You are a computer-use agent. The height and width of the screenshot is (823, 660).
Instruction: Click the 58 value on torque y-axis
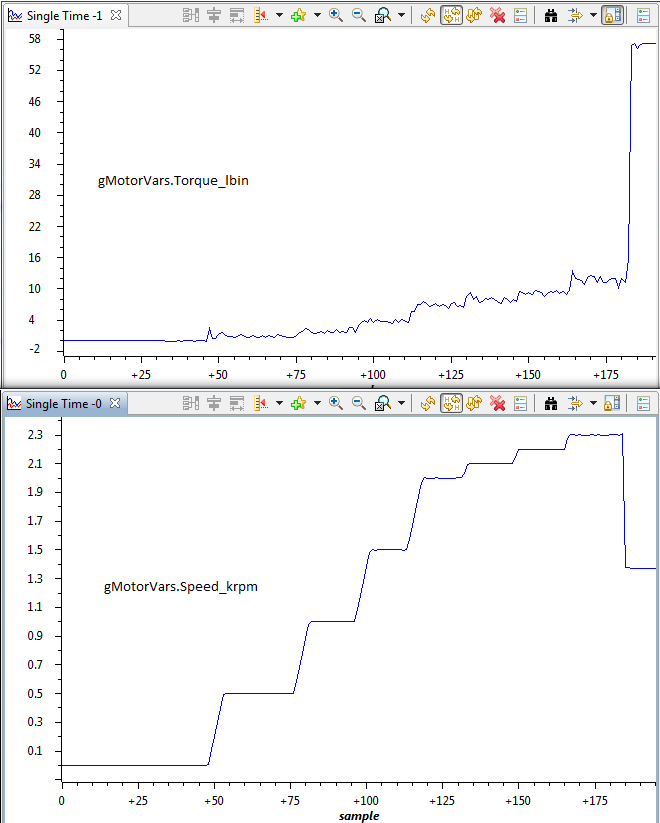(x=35, y=39)
